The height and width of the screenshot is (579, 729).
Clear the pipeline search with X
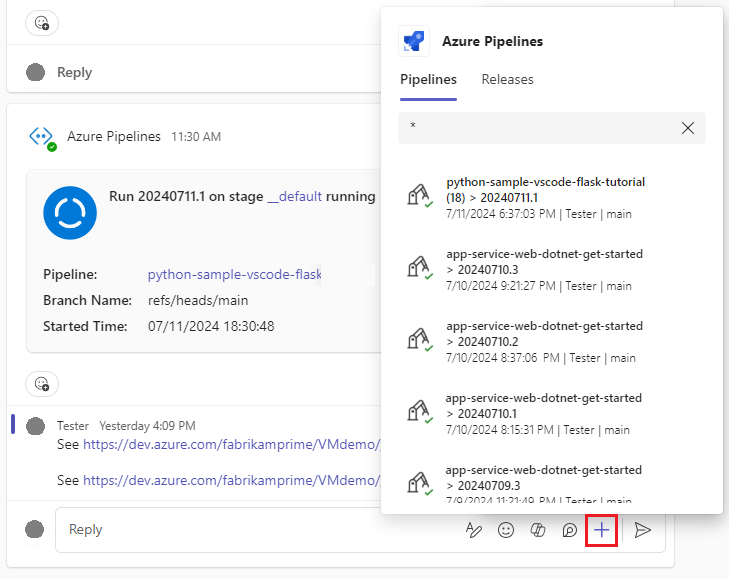[x=688, y=128]
